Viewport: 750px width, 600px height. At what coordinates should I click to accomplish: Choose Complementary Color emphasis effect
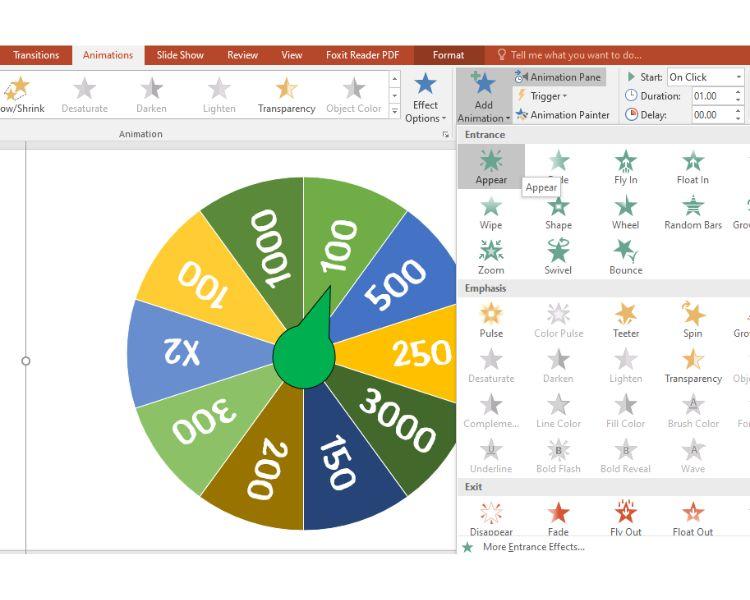491,411
